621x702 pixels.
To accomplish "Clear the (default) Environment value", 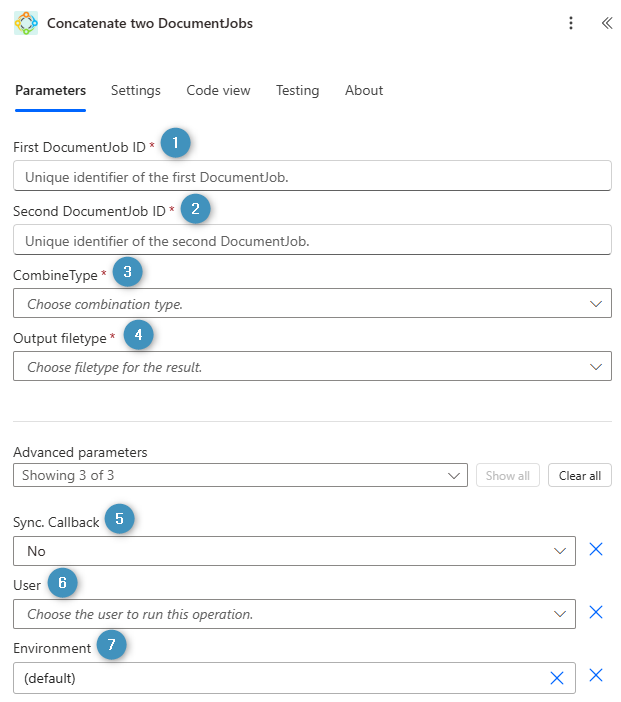I will [x=557, y=678].
